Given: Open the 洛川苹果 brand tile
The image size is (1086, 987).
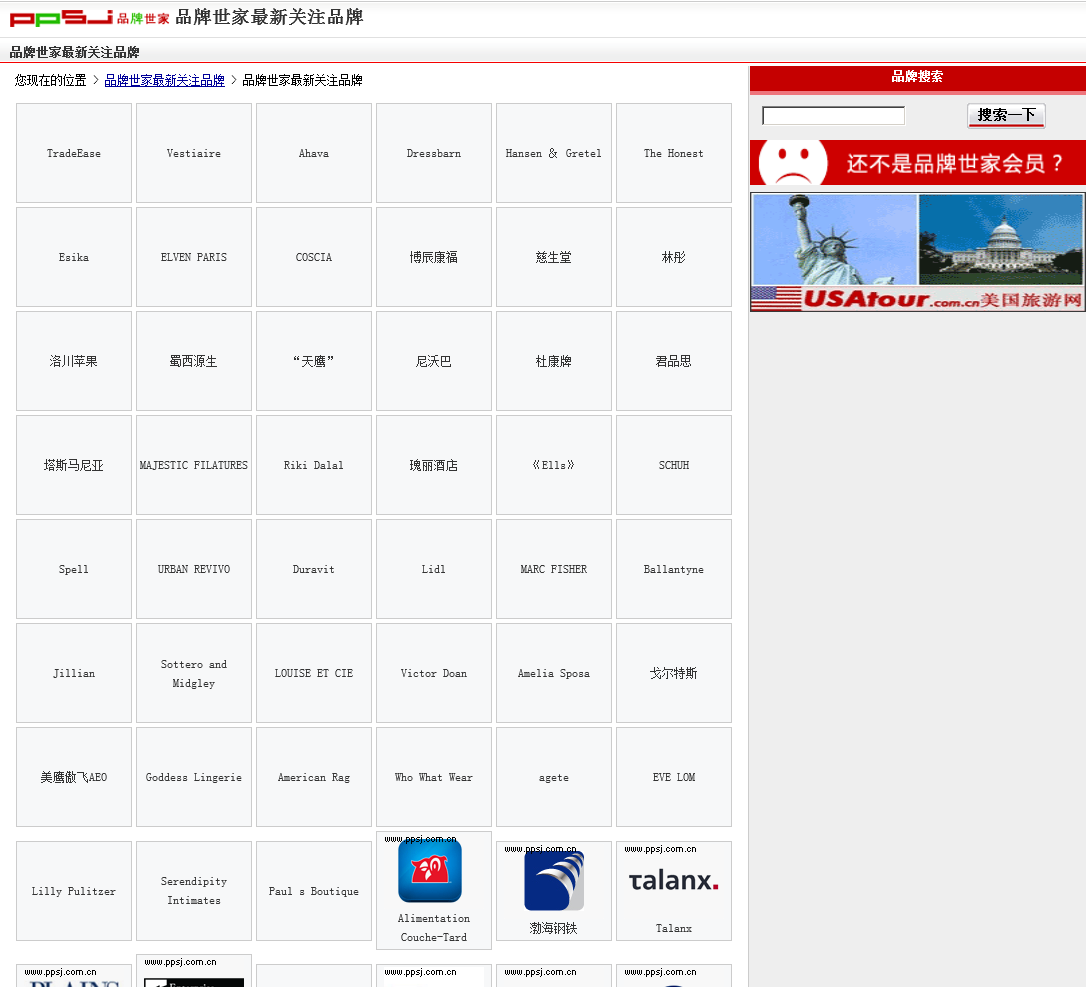Looking at the screenshot, I should [74, 361].
